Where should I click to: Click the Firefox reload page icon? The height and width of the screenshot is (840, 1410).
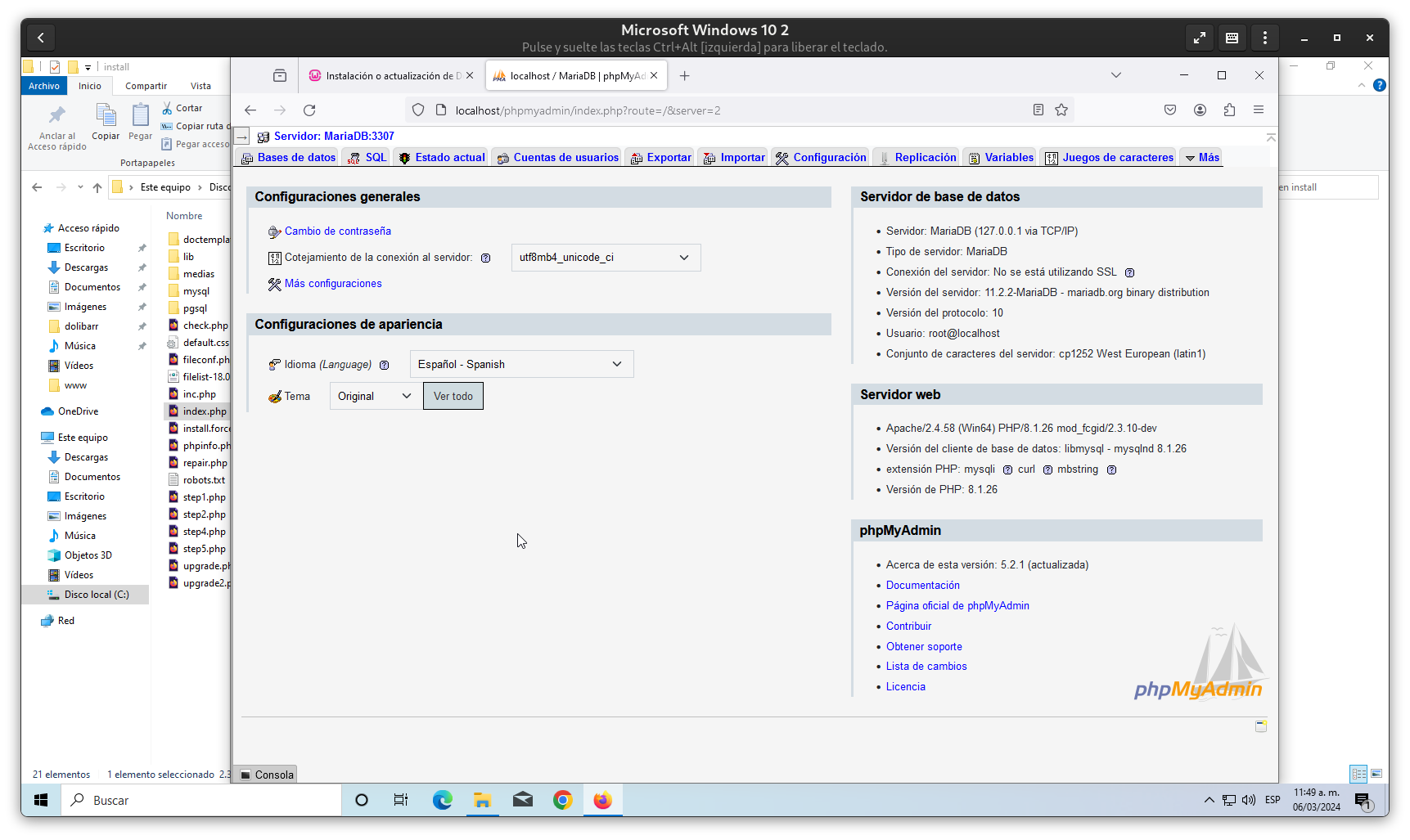click(309, 110)
